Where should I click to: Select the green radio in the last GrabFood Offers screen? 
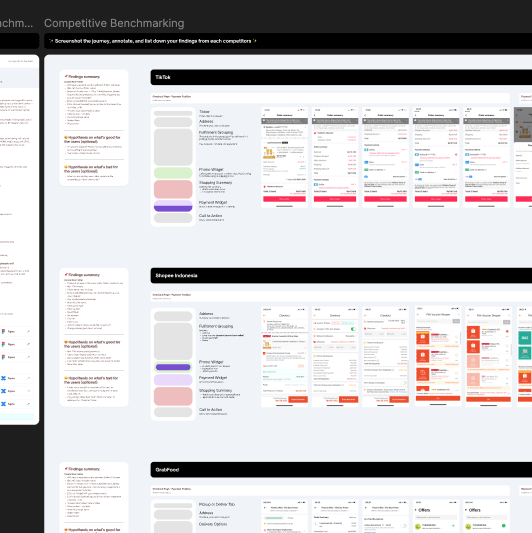pyautogui.click(x=503, y=526)
